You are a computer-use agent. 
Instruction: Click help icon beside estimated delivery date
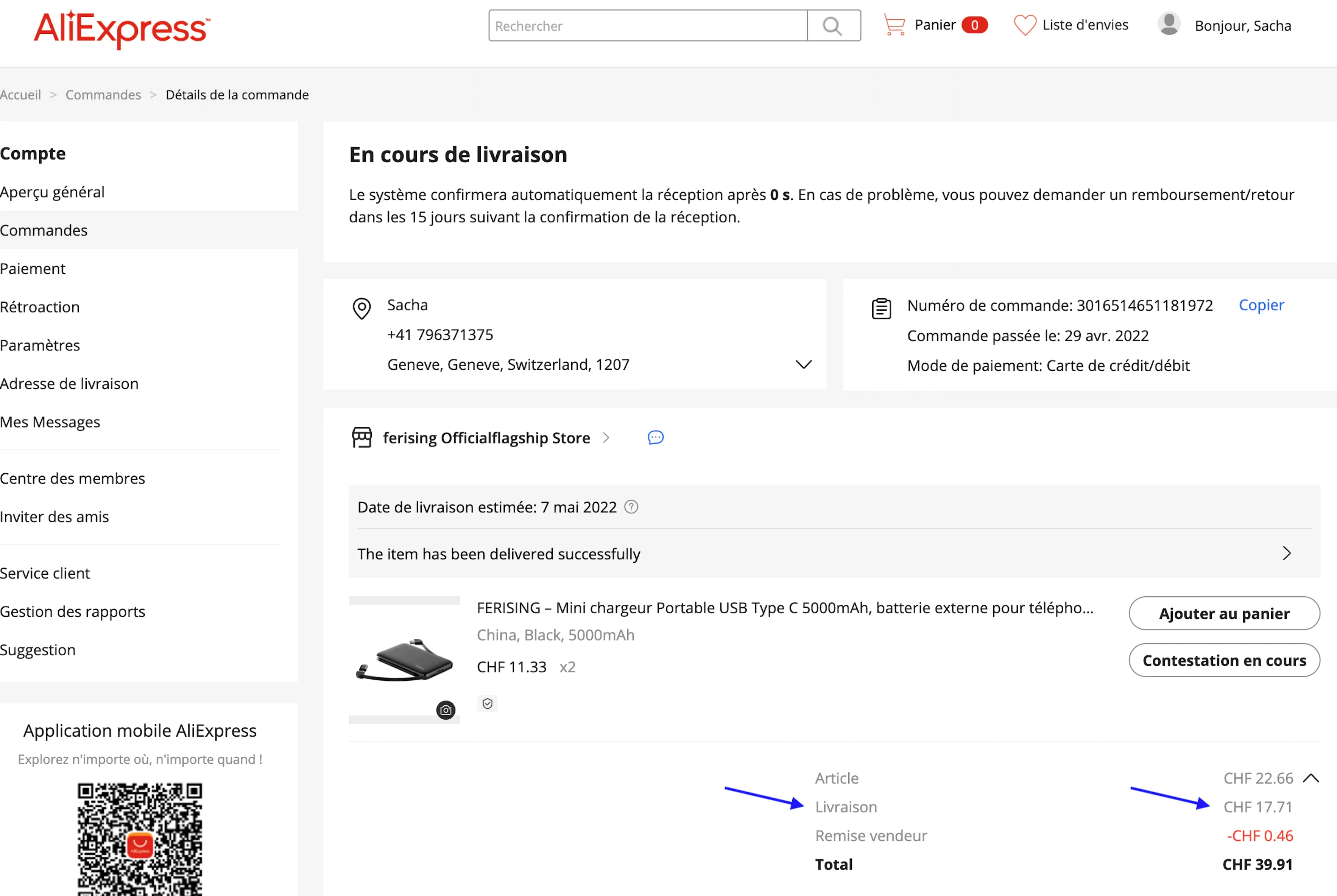[x=631, y=507]
